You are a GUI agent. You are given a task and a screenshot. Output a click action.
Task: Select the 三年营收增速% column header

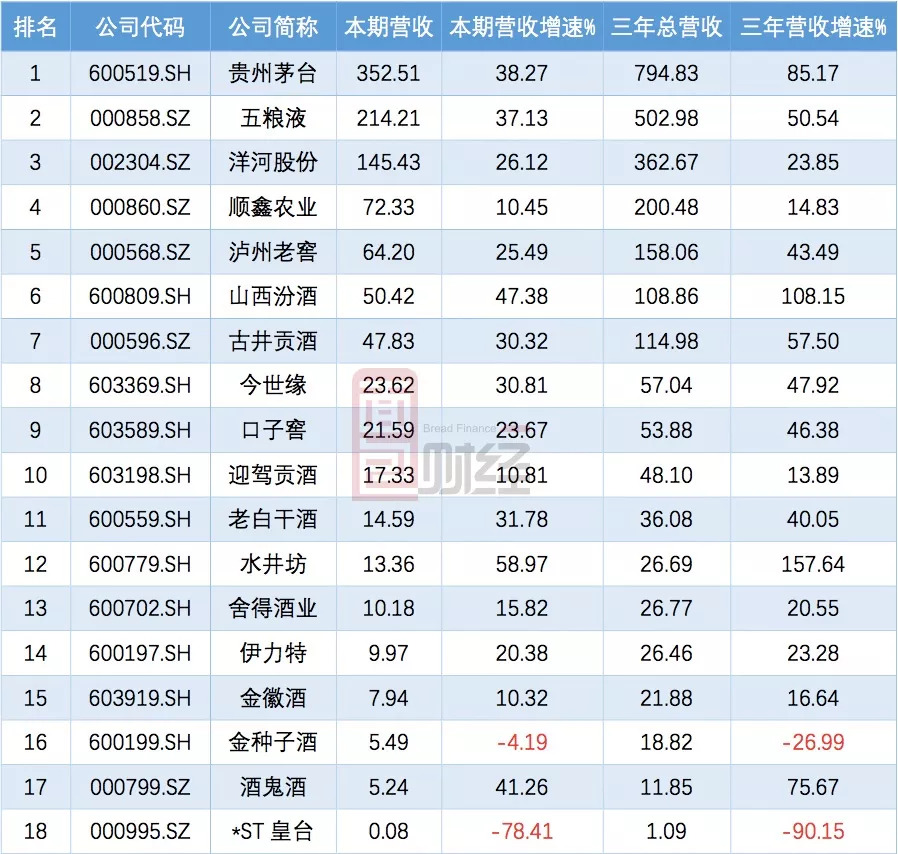(813, 27)
